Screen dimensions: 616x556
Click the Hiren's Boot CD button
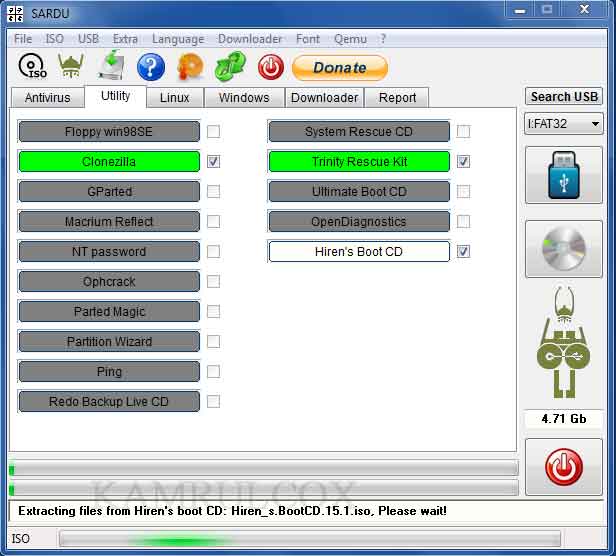tap(359, 251)
